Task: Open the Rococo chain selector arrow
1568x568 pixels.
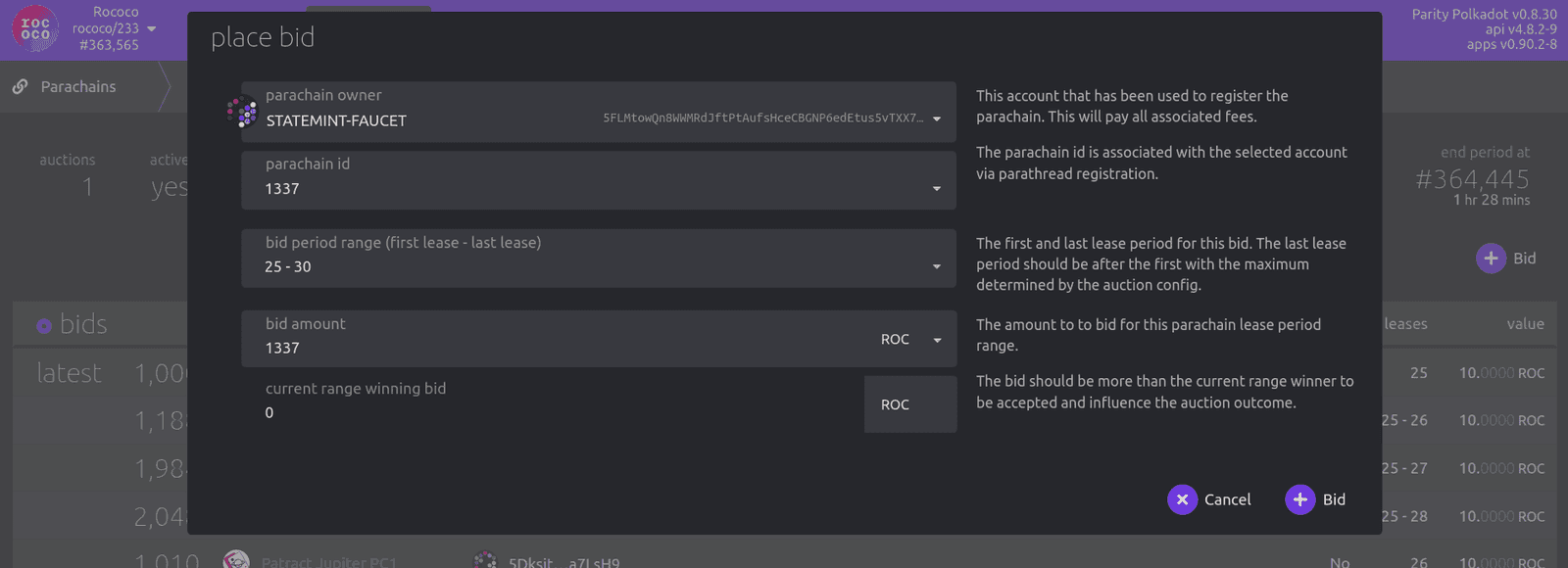Action: pos(152,29)
